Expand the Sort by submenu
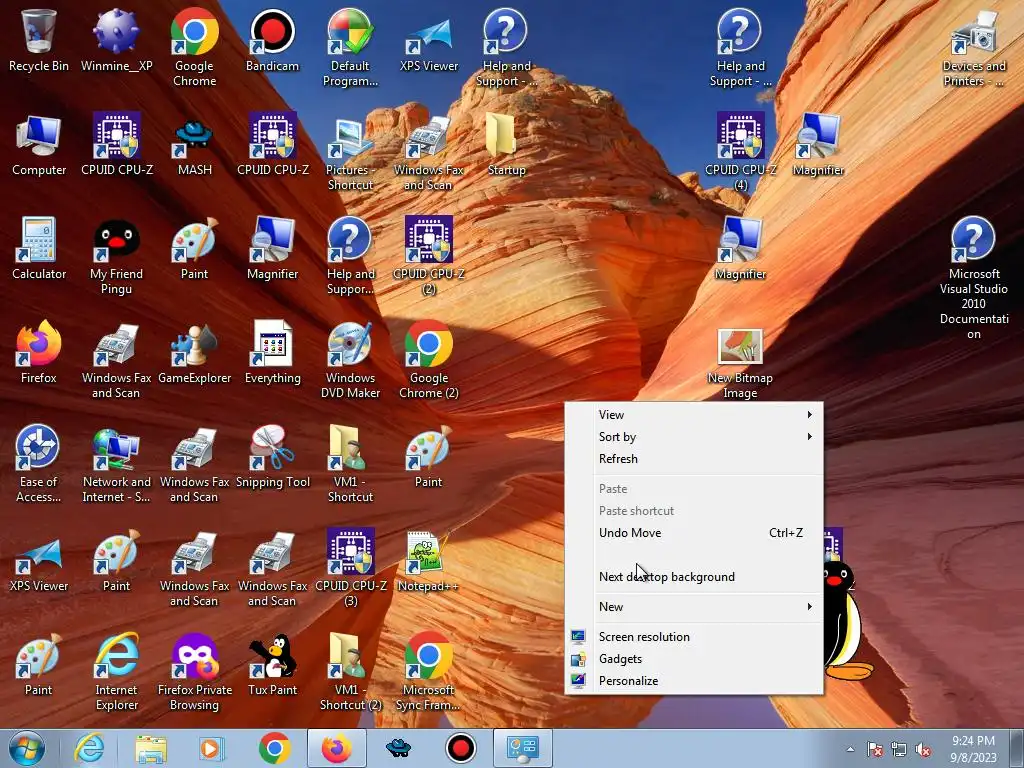This screenshot has height=768, width=1024. pyautogui.click(x=694, y=437)
